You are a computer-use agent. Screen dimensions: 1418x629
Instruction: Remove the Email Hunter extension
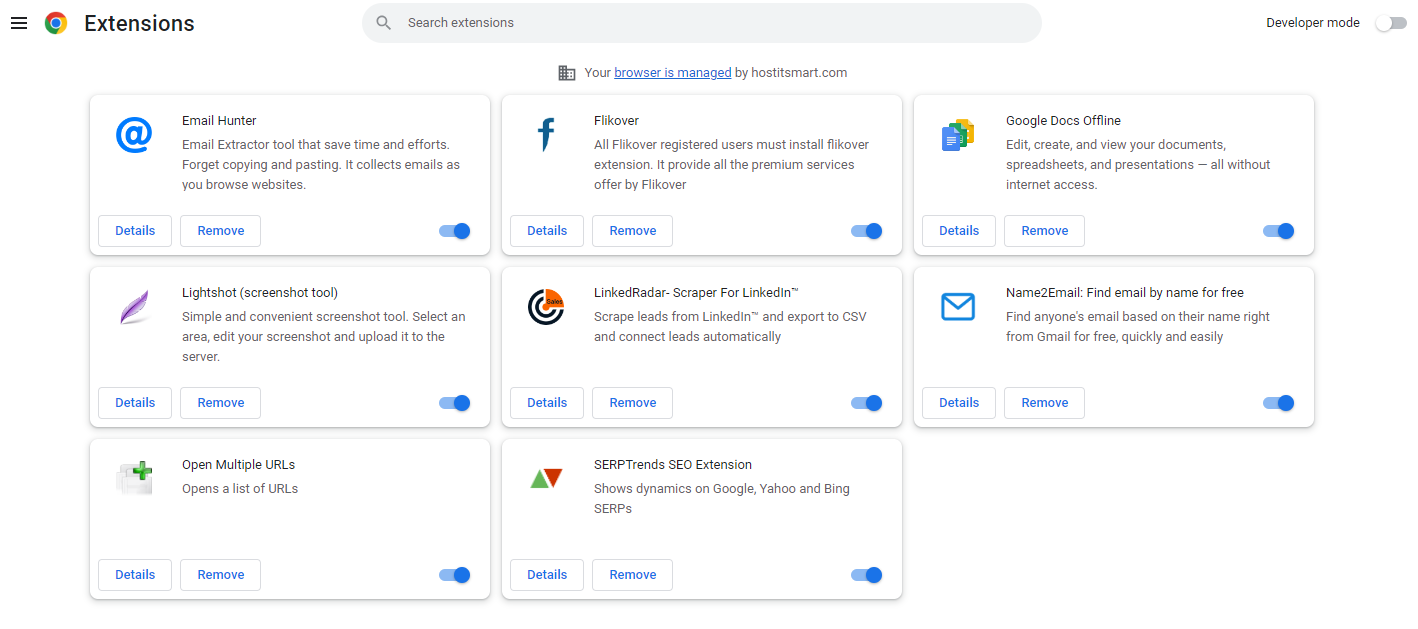pos(221,231)
